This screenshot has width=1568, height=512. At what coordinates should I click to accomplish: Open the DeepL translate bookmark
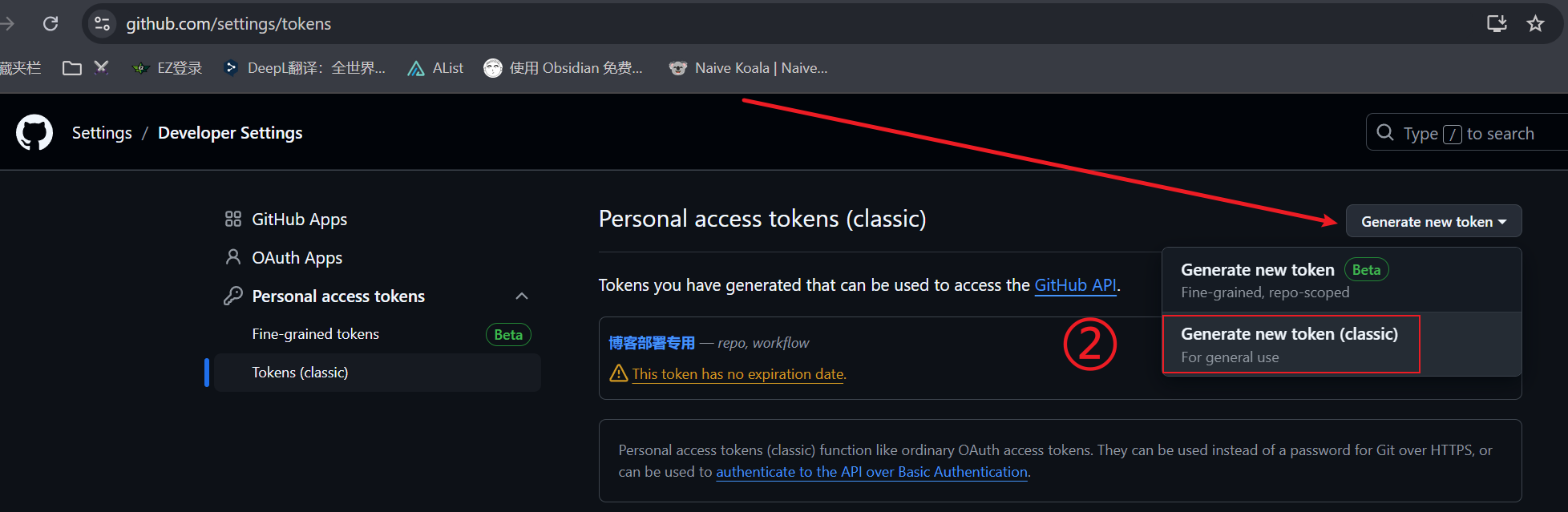(305, 68)
